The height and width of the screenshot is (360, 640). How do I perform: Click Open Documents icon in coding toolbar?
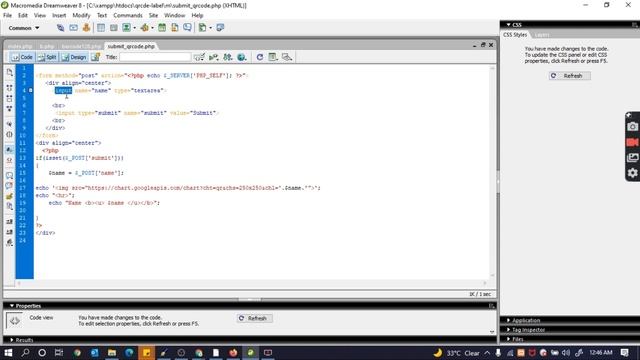pos(9,73)
